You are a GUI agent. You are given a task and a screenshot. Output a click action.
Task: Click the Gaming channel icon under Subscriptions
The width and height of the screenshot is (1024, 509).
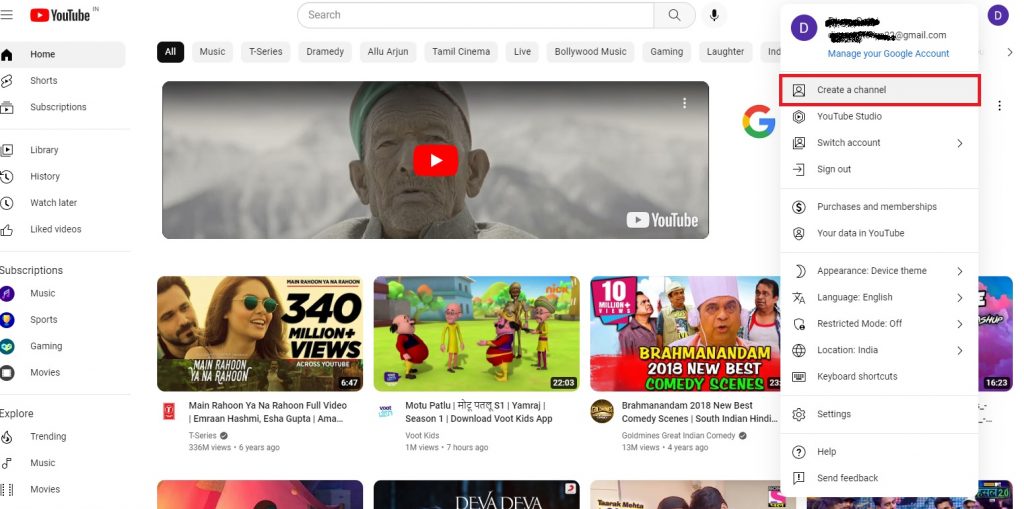[7, 346]
